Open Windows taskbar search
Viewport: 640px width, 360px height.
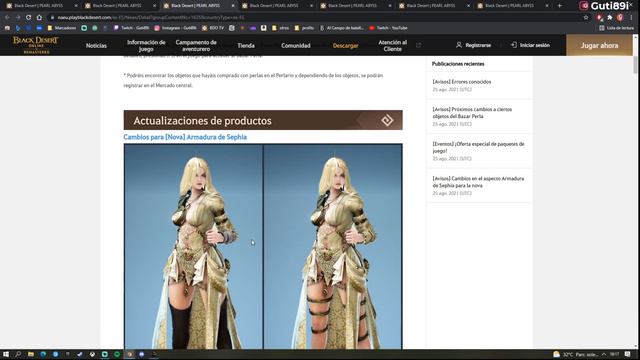[x=18, y=354]
